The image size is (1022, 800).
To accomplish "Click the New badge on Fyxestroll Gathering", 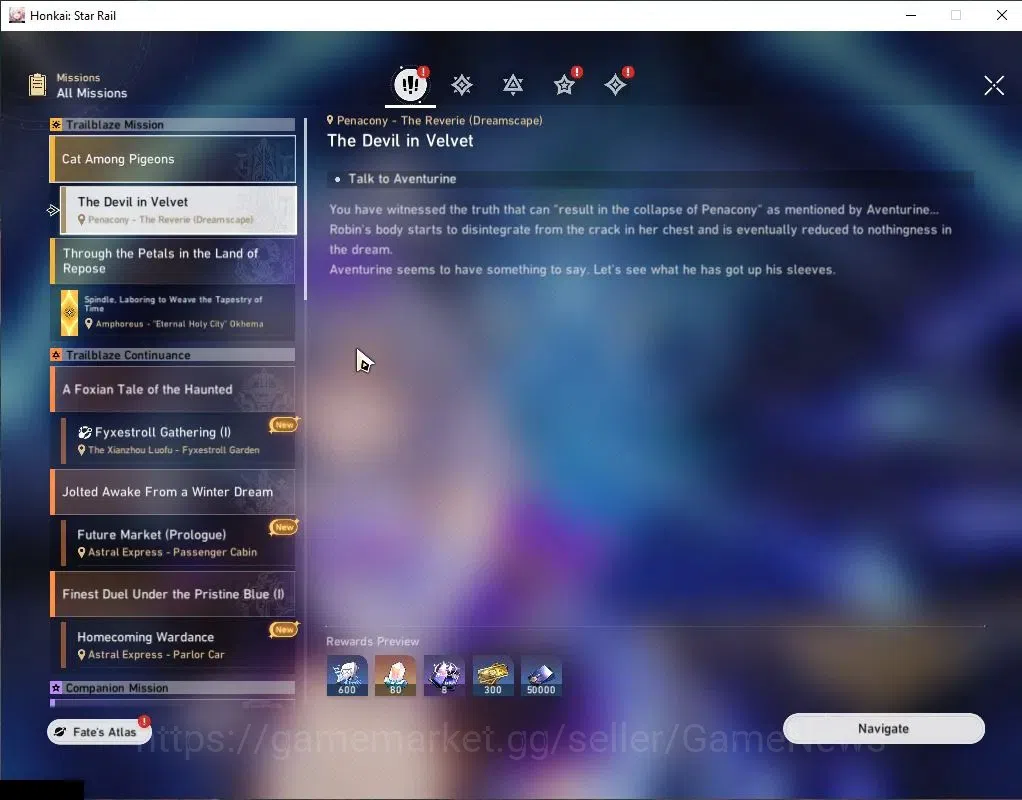I will click(284, 424).
